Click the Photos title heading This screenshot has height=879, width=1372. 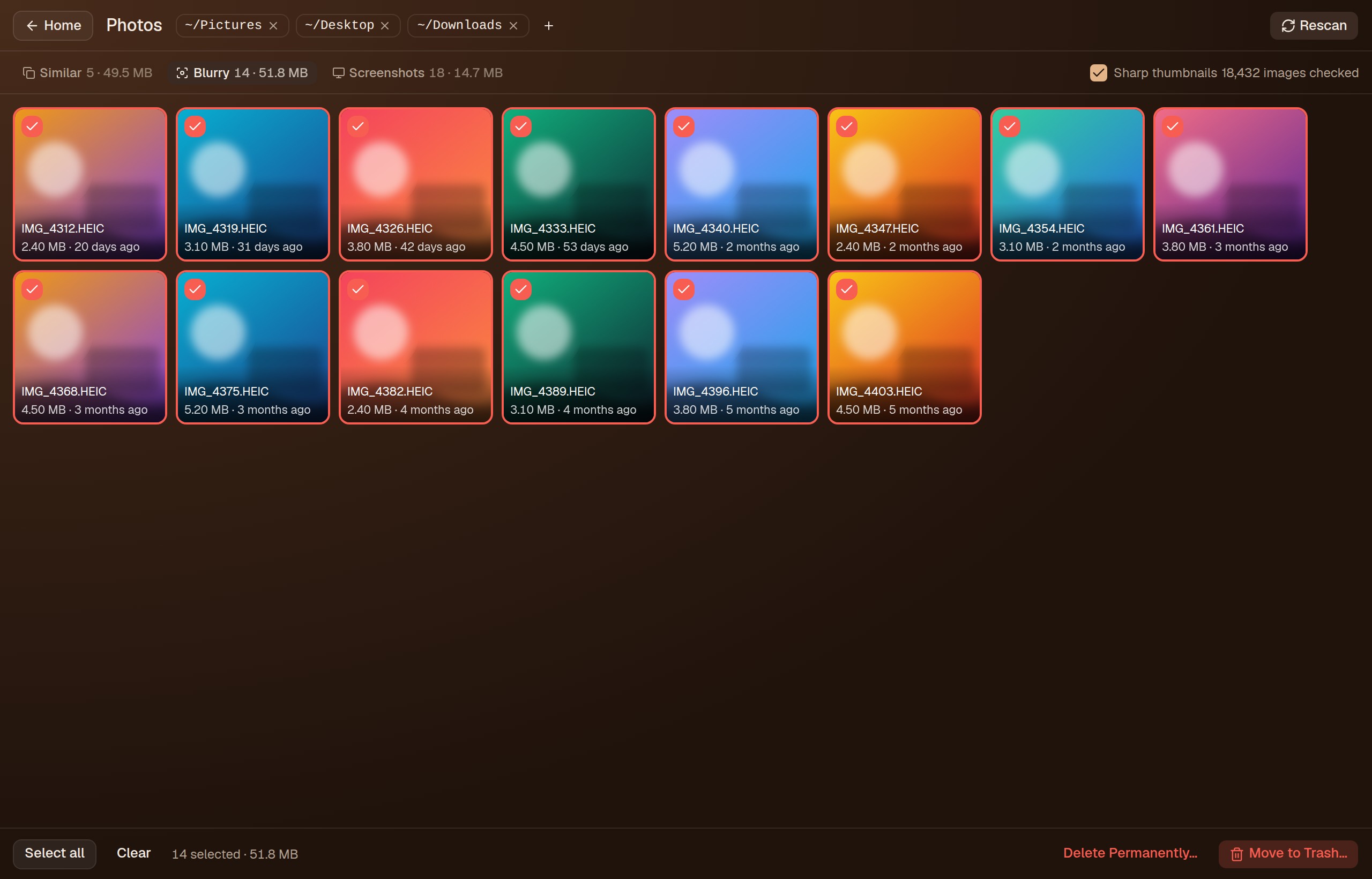(134, 25)
